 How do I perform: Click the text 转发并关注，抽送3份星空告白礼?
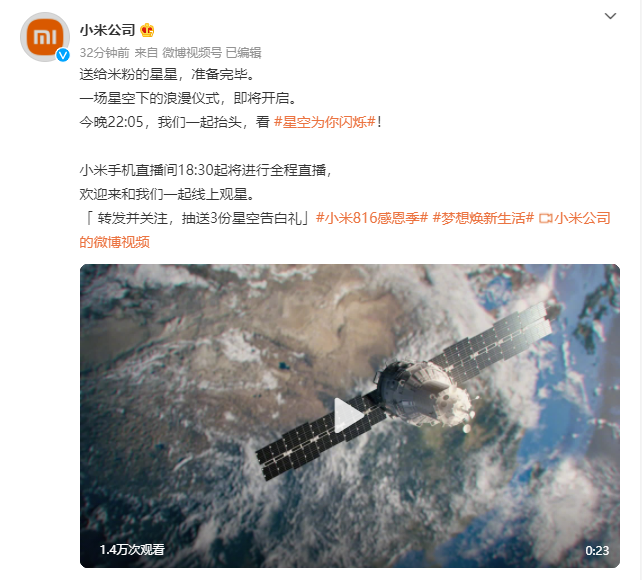199,218
